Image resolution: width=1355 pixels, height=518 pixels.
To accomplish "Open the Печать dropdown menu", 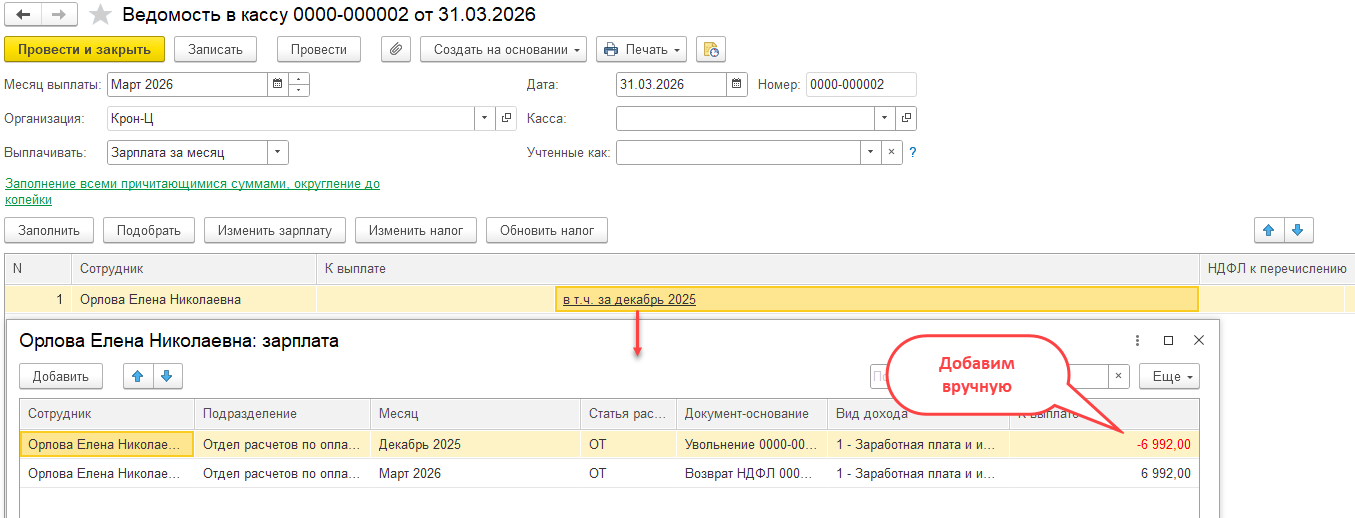I will (642, 49).
